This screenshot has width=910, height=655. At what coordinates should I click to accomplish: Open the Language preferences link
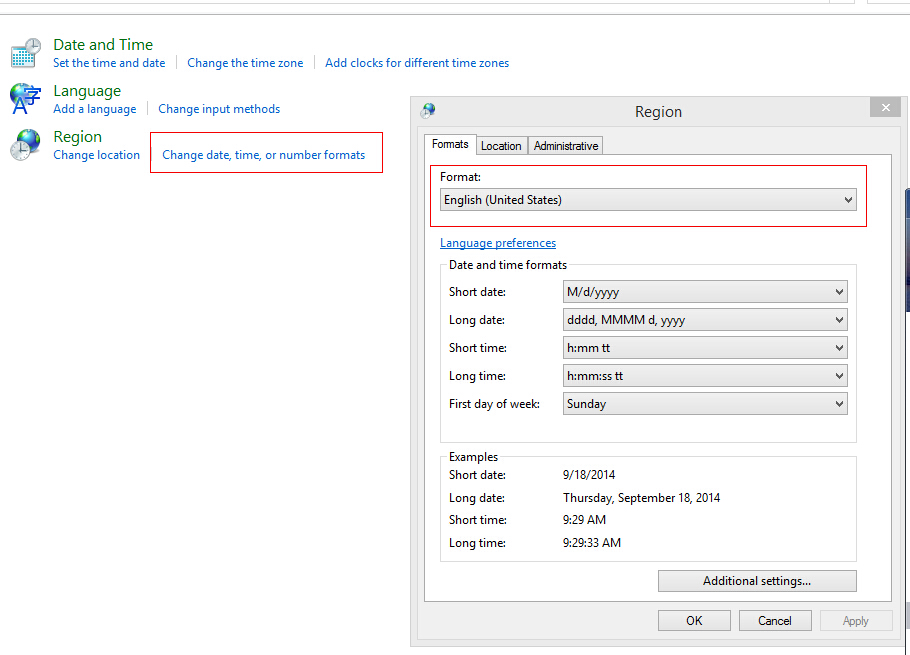(x=498, y=243)
